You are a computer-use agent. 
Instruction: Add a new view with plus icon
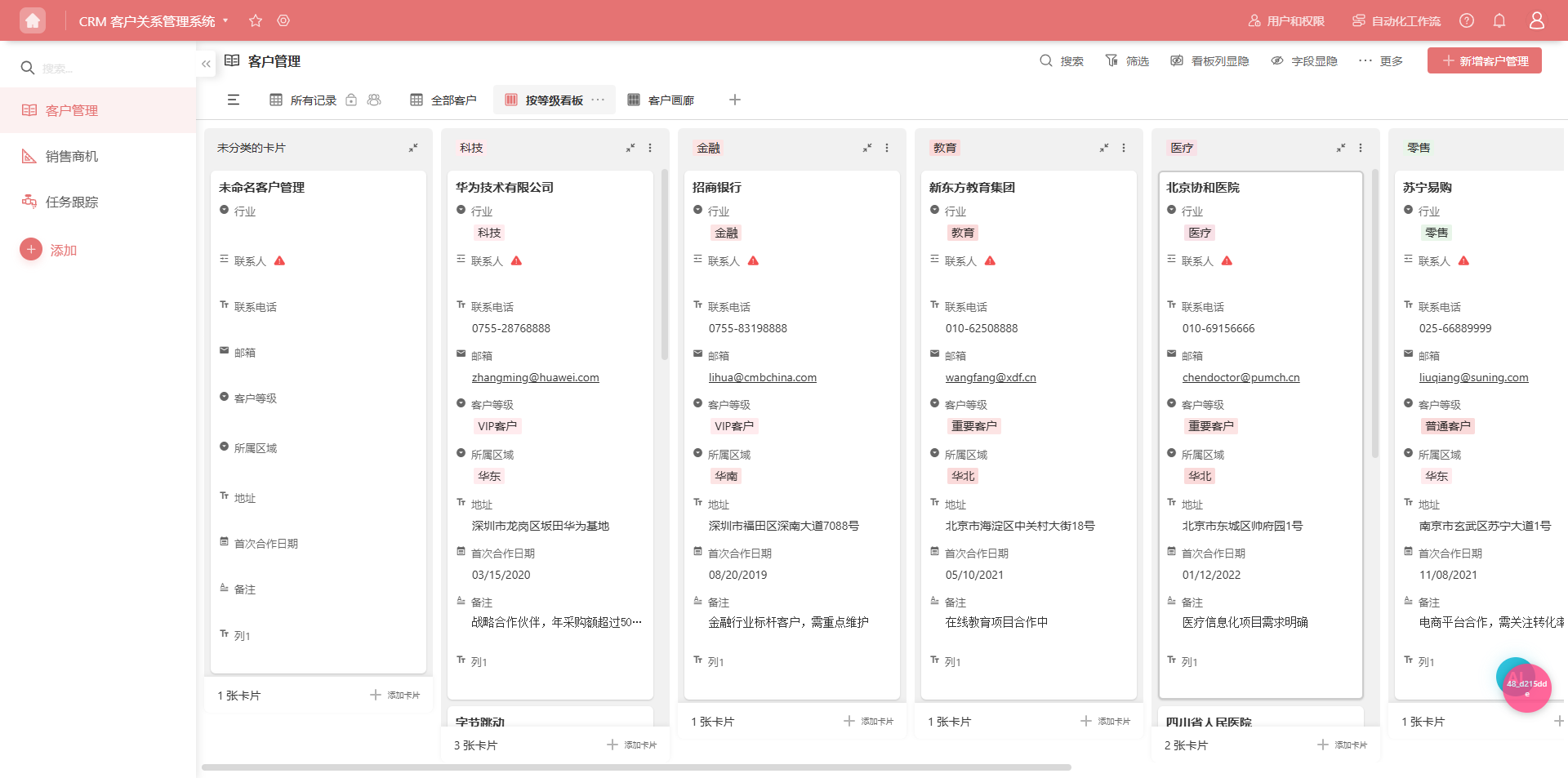[735, 100]
